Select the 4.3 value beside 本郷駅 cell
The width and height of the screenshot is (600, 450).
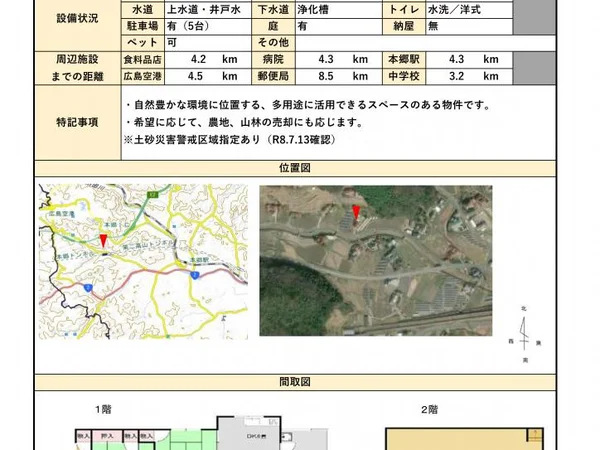point(456,59)
